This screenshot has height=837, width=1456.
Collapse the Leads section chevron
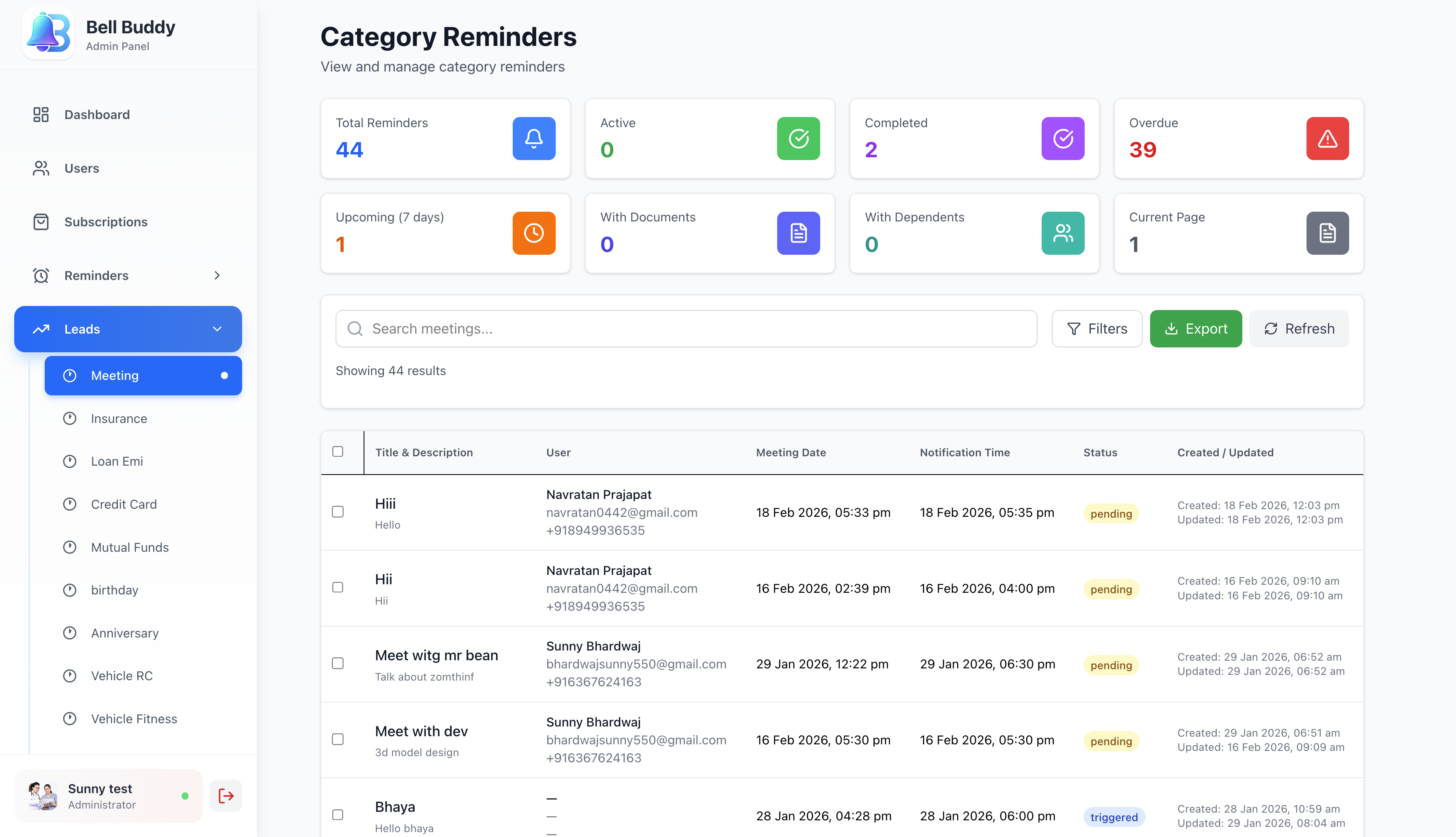[x=217, y=329]
